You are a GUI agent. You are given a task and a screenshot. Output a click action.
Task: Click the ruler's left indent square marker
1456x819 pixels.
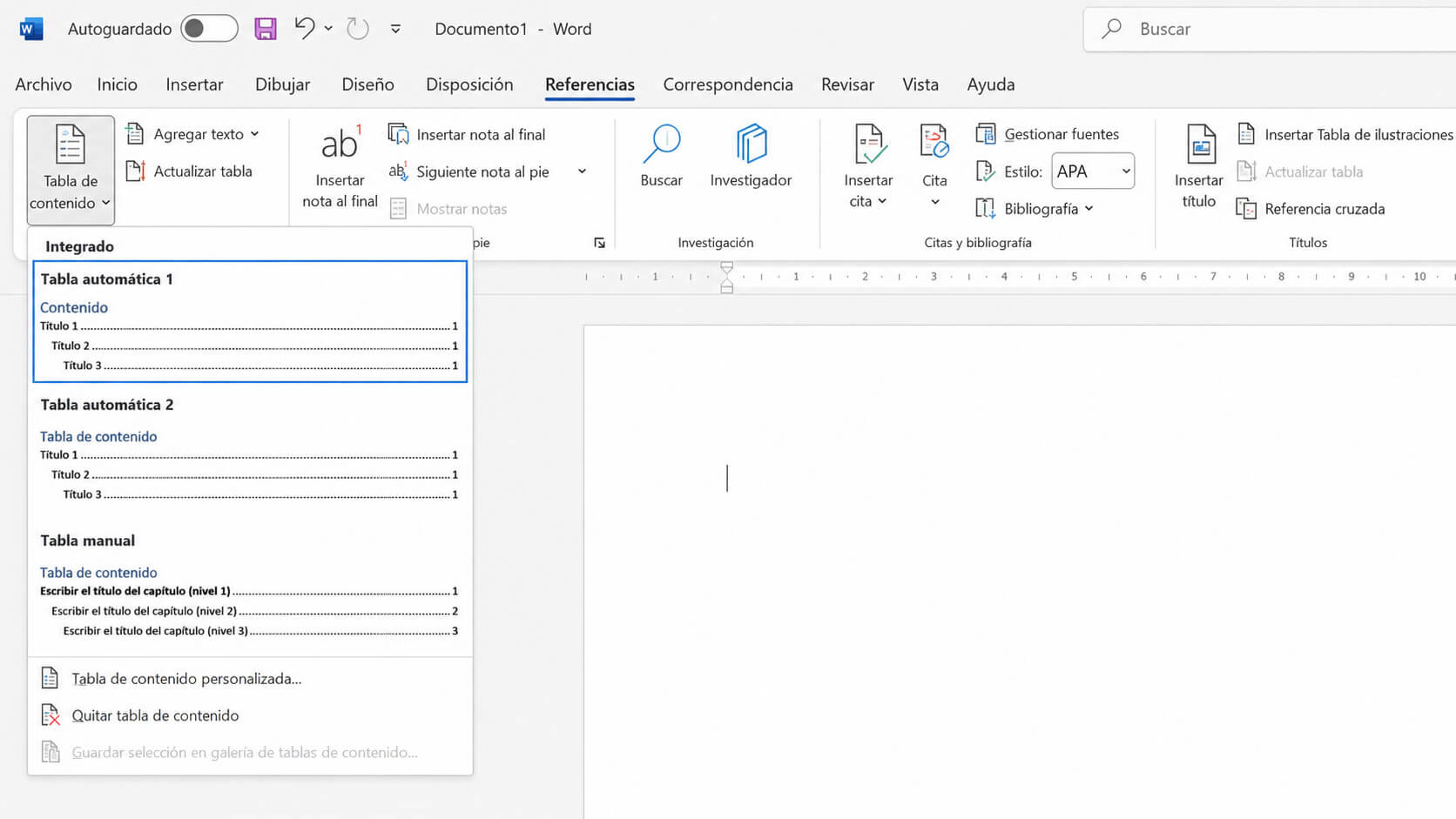click(x=726, y=288)
